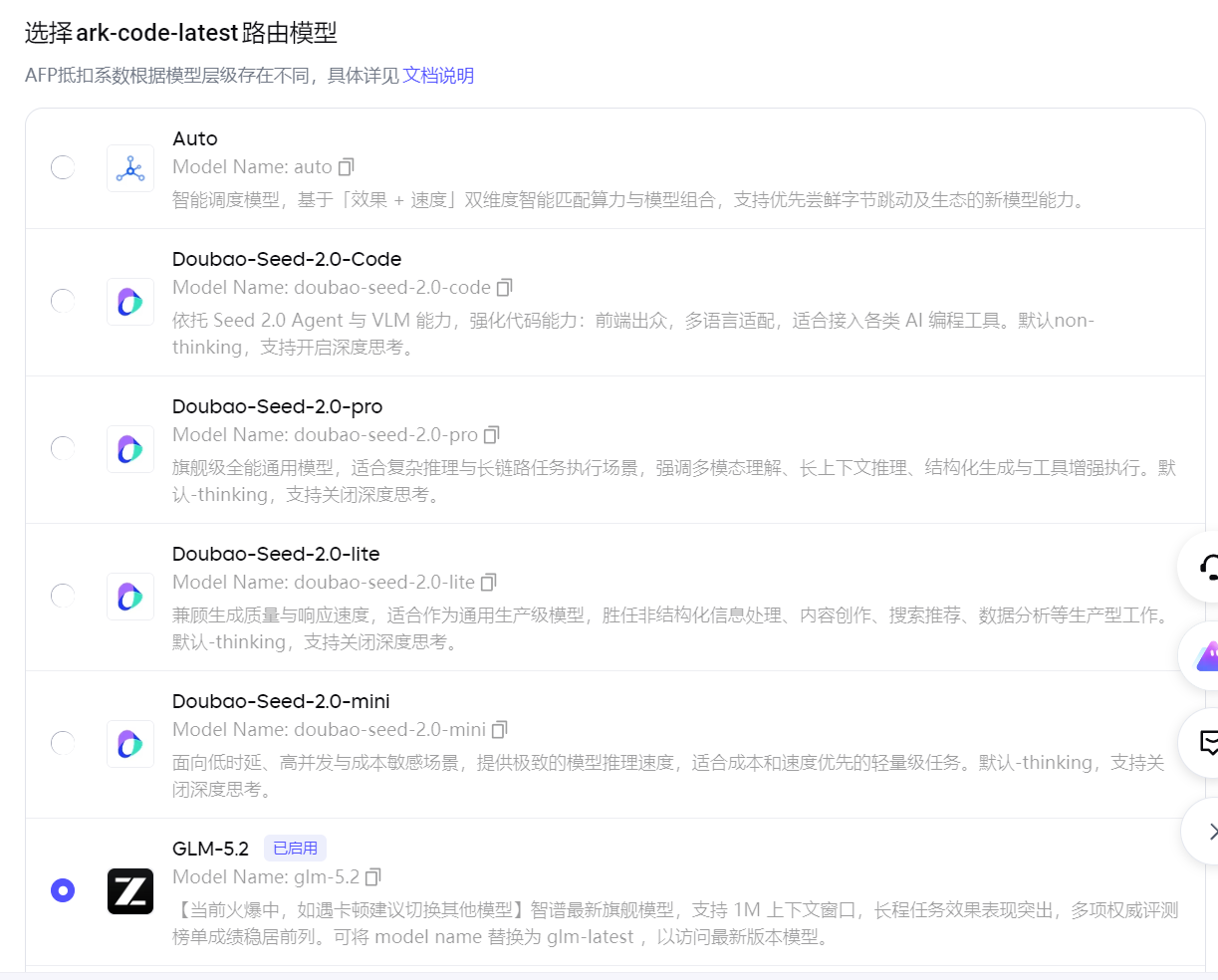Copy model name doubao-seed-2.0-mini
Viewport: 1218px width, 980px height.
(x=500, y=729)
